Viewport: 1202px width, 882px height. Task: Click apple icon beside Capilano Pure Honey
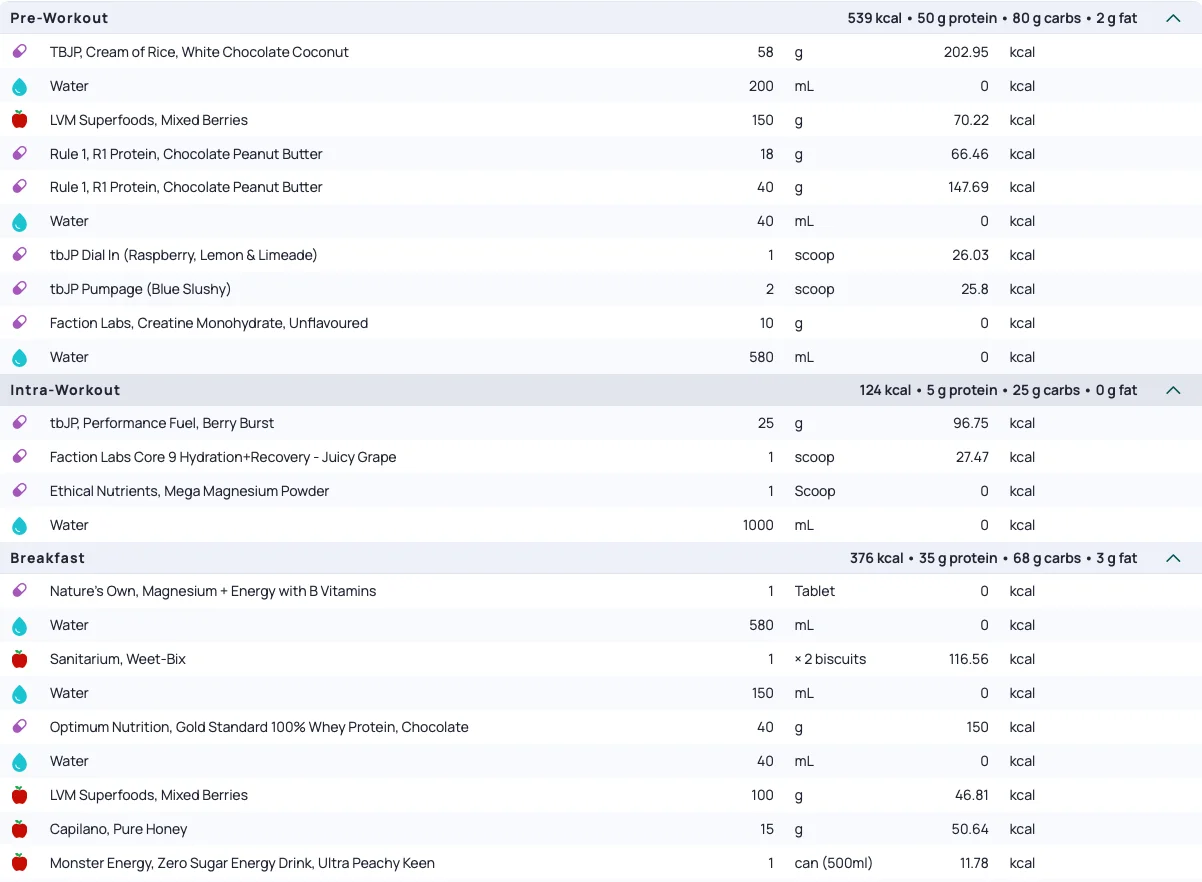click(19, 829)
